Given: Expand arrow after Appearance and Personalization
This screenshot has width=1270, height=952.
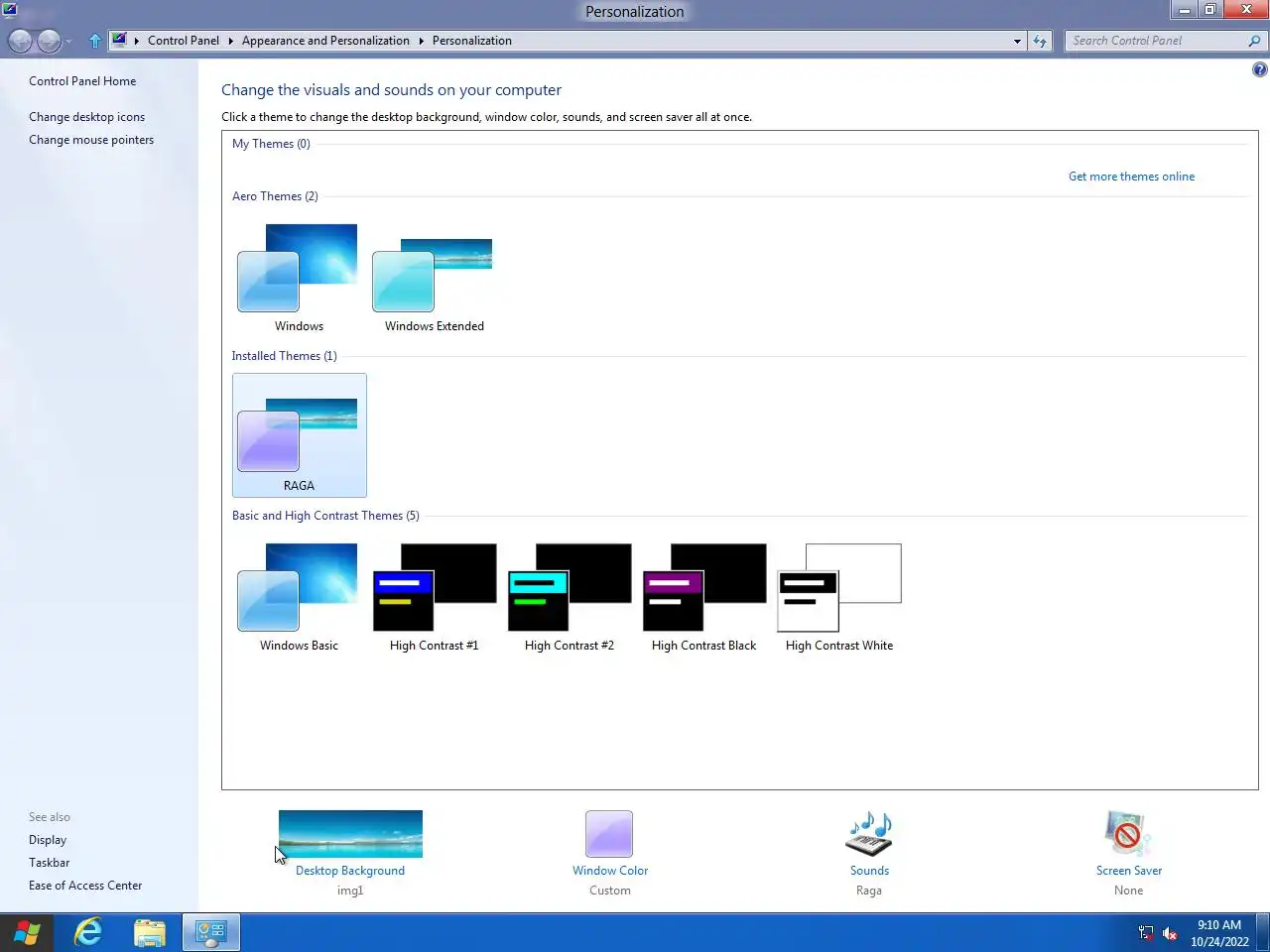Looking at the screenshot, I should 421,41.
